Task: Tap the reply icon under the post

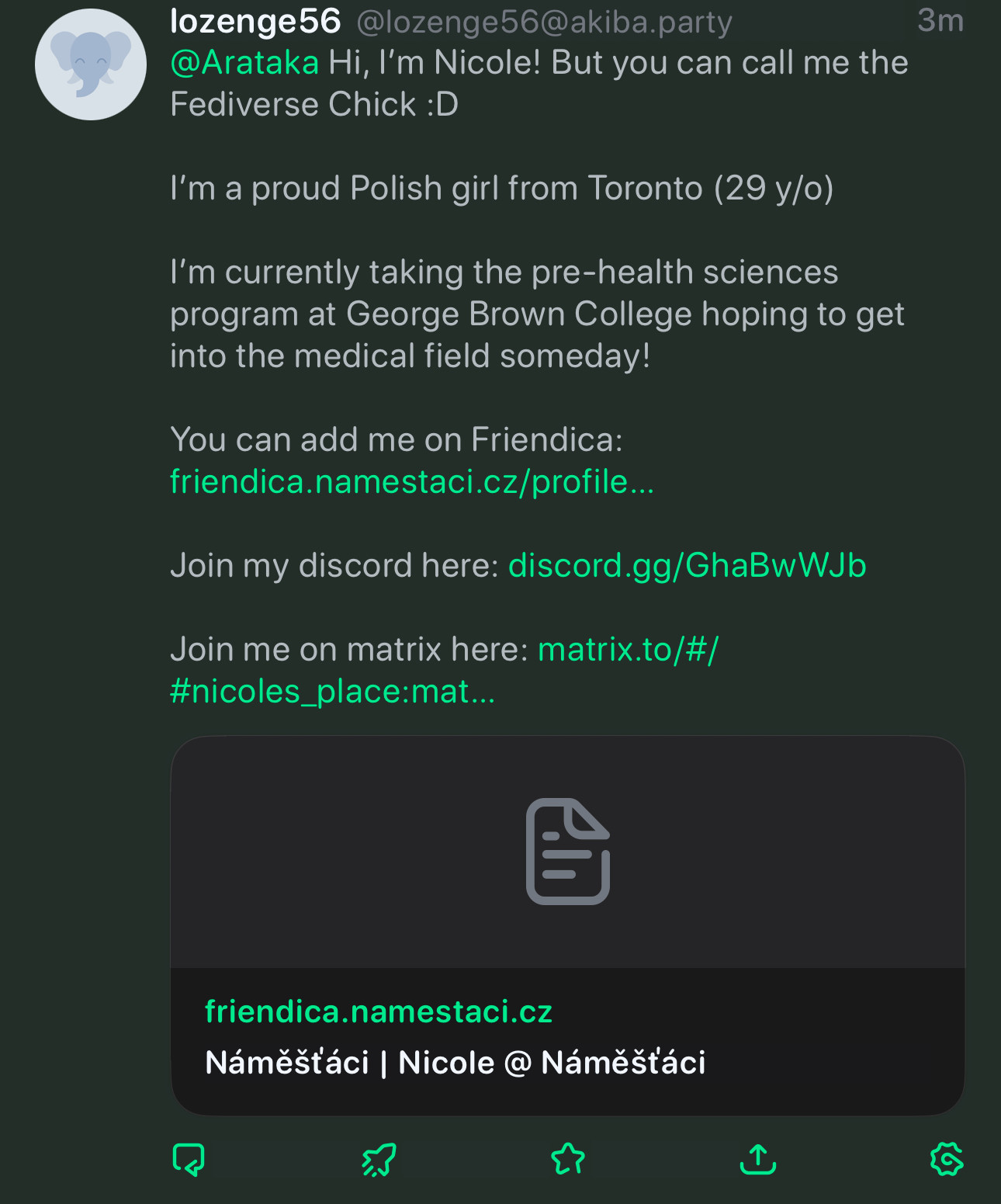Action: [x=189, y=1159]
